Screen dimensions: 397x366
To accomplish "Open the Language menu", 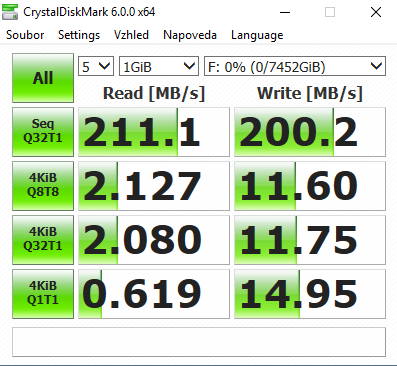I will (x=257, y=35).
